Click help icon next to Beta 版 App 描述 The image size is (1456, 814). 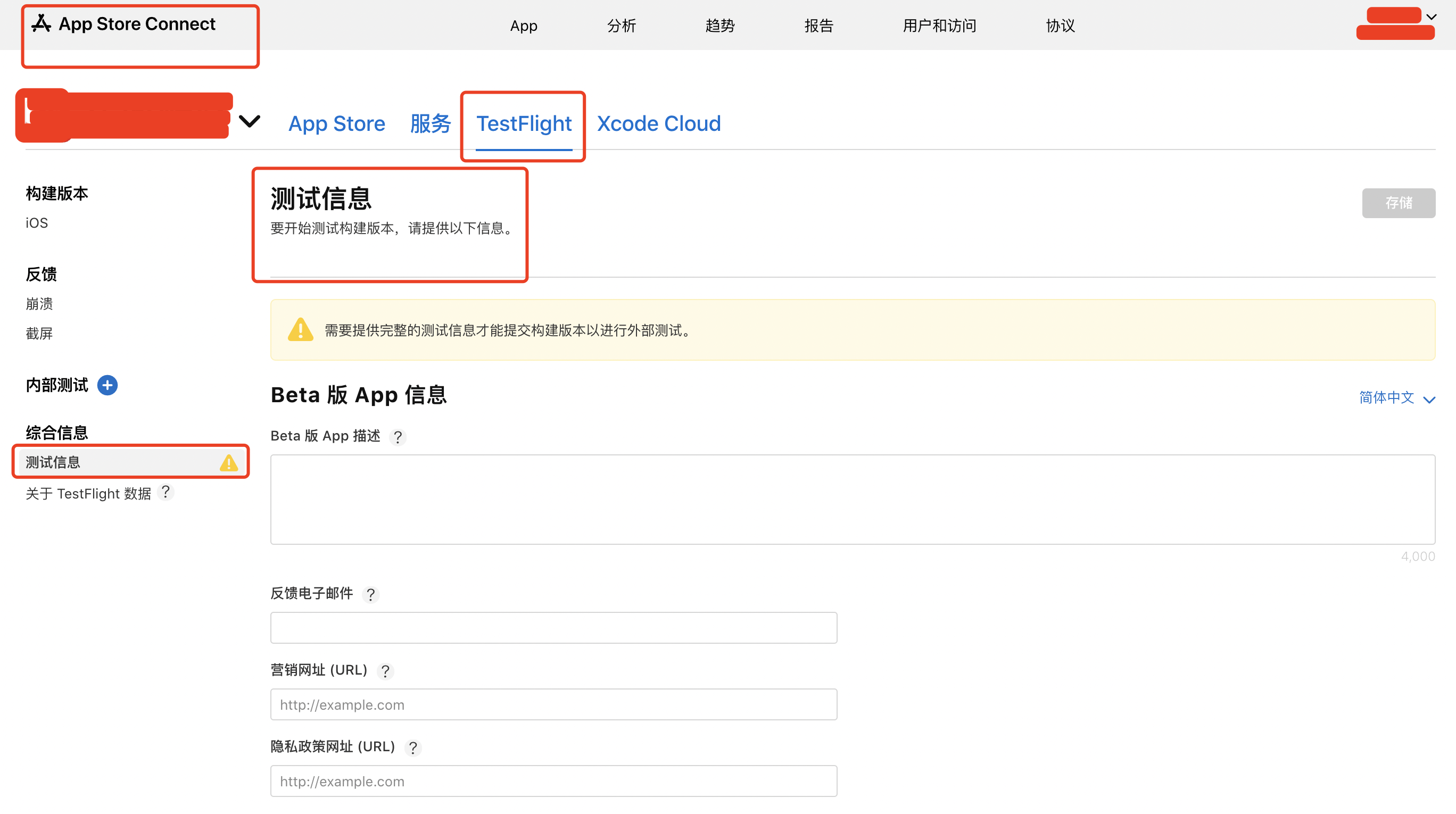398,437
